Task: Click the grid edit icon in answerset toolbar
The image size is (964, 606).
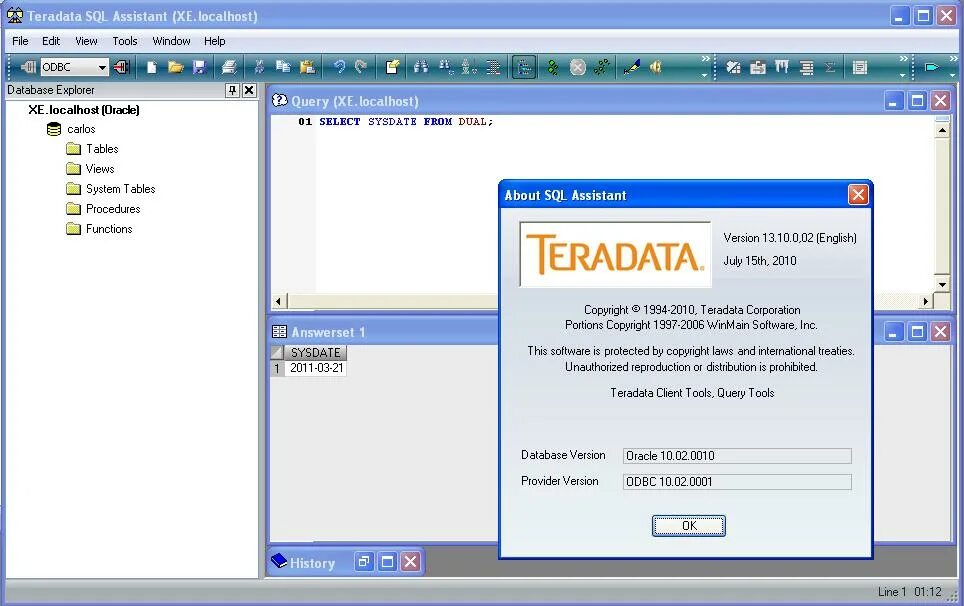Action: [733, 67]
